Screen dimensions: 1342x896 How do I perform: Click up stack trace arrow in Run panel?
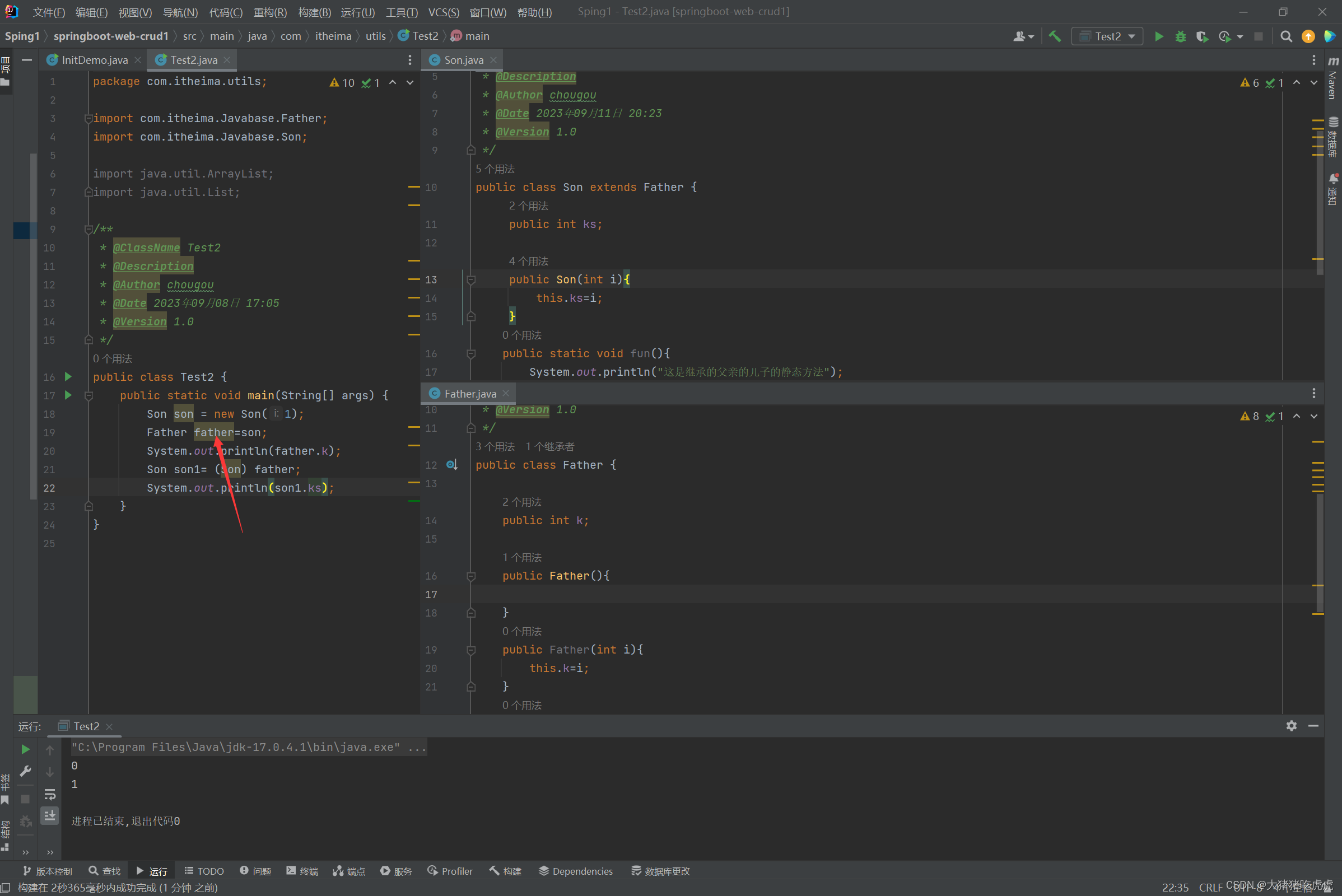[50, 750]
